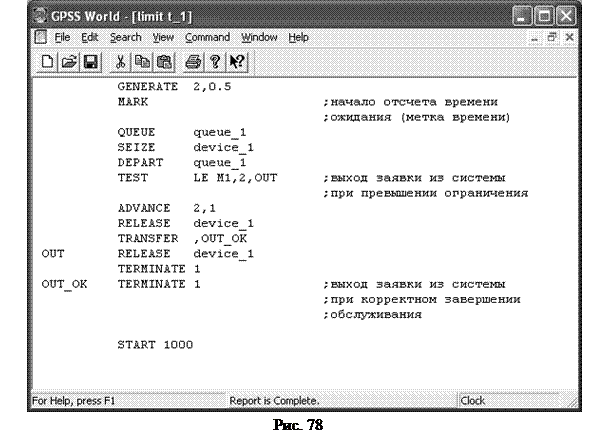
Task: Click the Open file toolbar icon
Action: [69, 62]
